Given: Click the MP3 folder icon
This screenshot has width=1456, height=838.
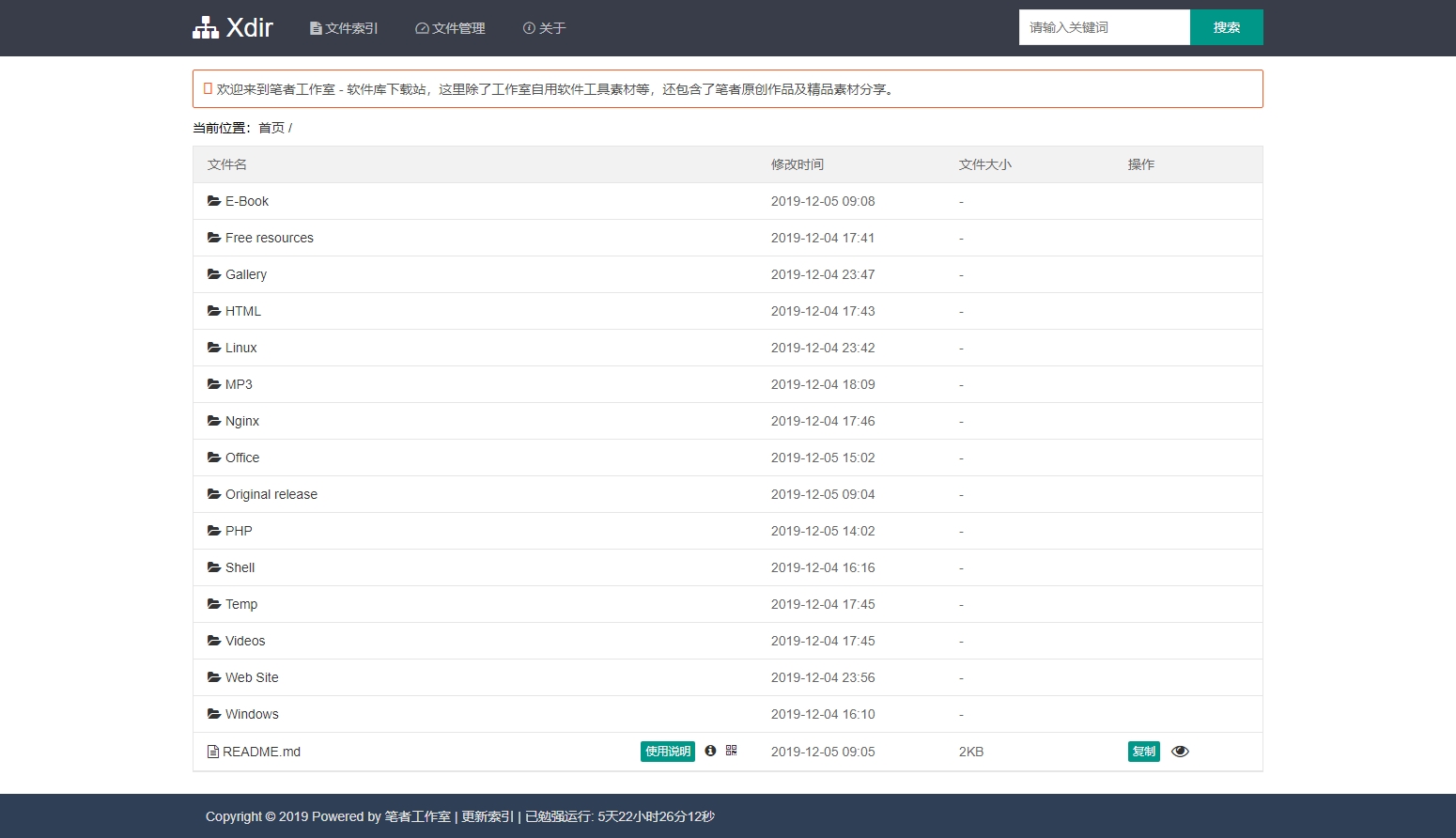Looking at the screenshot, I should [x=214, y=384].
